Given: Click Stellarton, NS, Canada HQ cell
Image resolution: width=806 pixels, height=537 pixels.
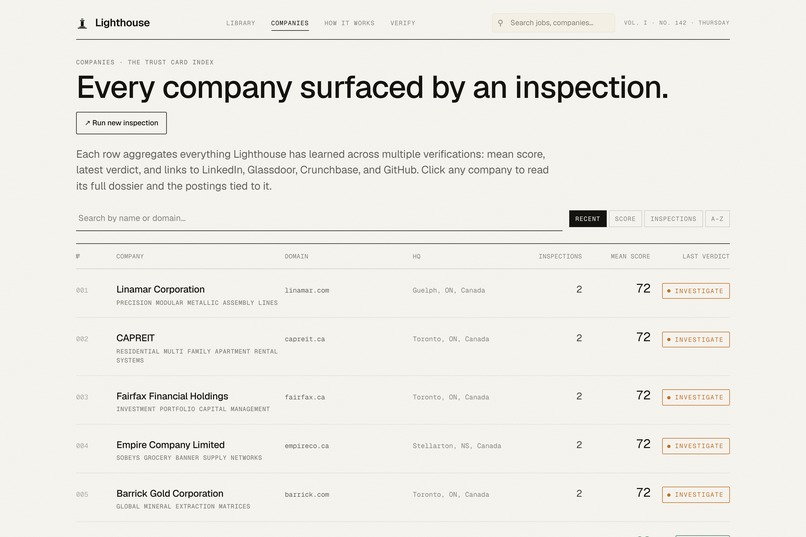Looking at the screenshot, I should point(456,446).
